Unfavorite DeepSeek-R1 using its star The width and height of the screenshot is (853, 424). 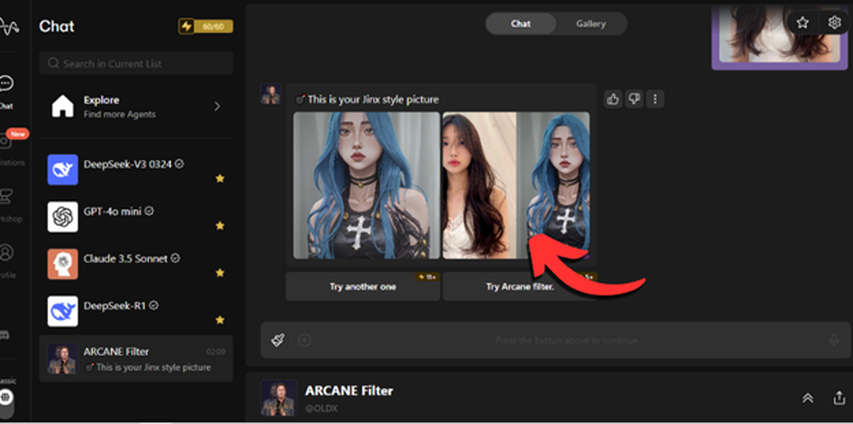(220, 320)
